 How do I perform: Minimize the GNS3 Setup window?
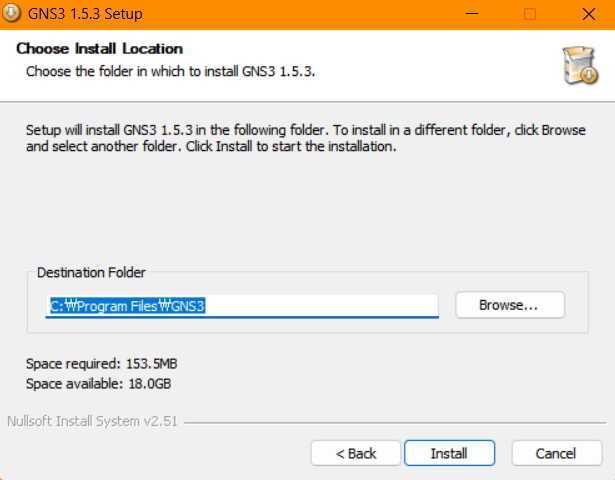click(x=472, y=14)
